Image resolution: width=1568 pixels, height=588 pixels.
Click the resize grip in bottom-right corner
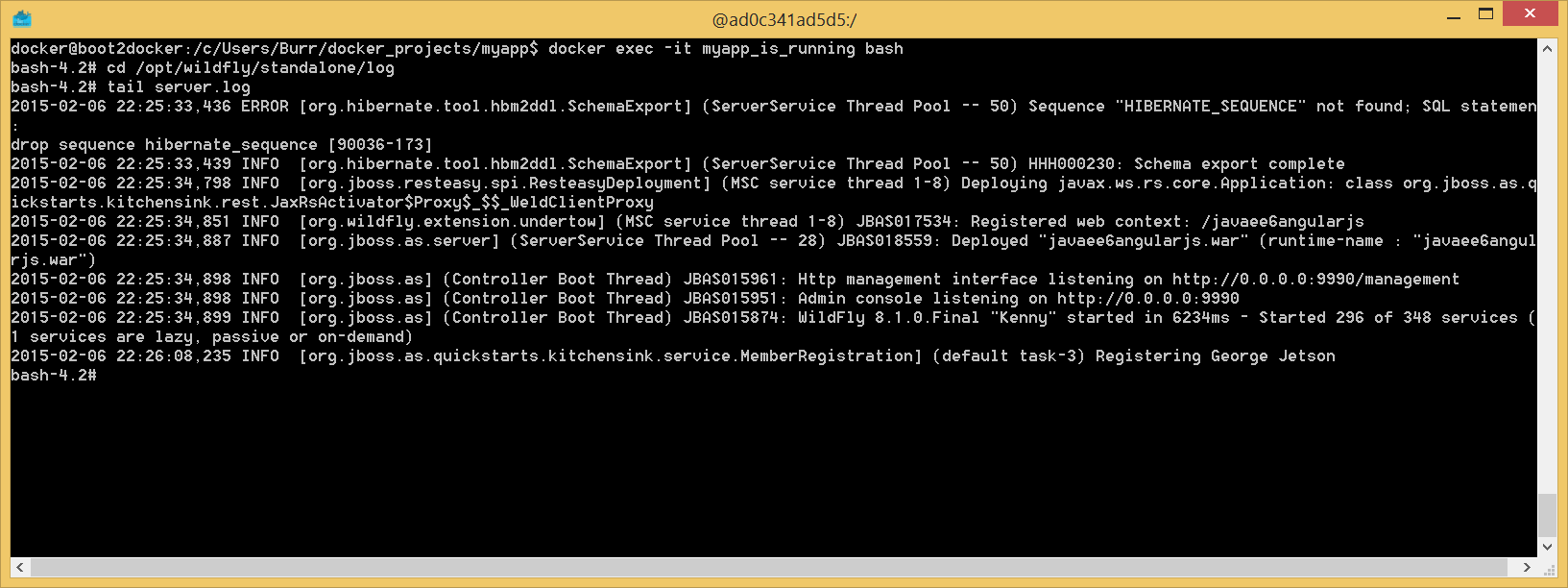[x=1547, y=568]
